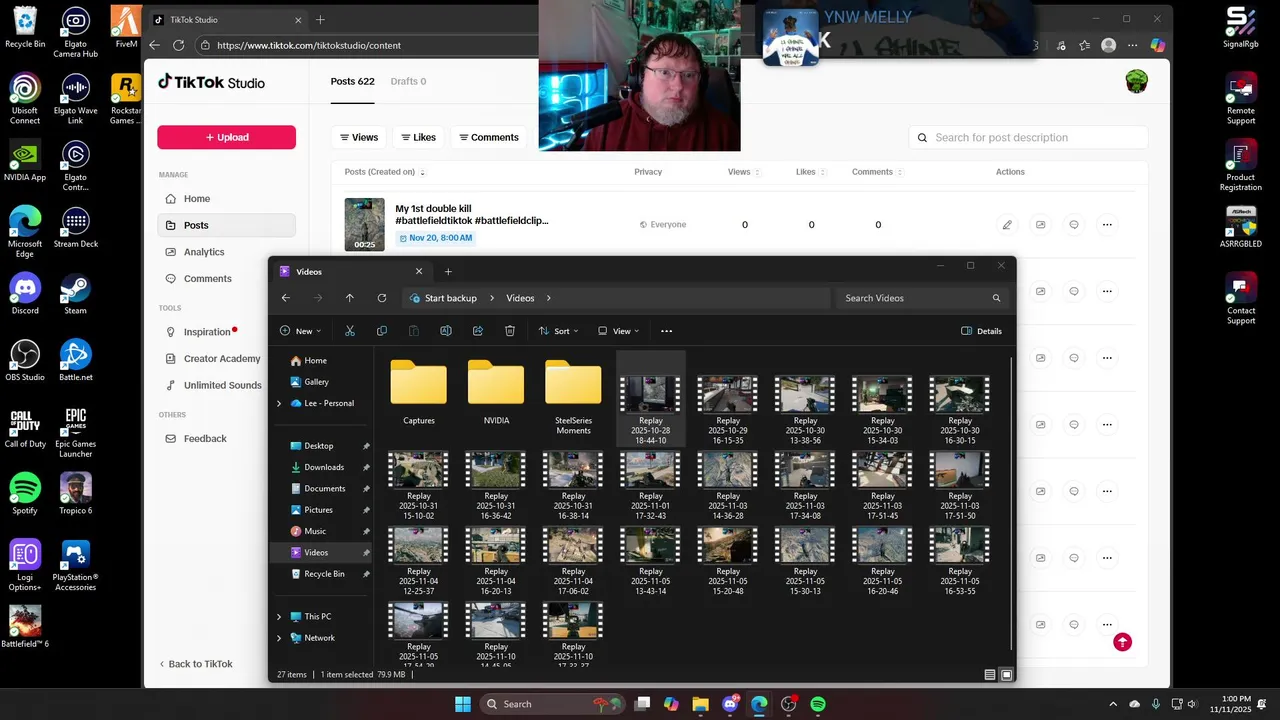The image size is (1280, 720).
Task: Open the See more ellipsis in Explorer toolbar
Action: click(667, 331)
